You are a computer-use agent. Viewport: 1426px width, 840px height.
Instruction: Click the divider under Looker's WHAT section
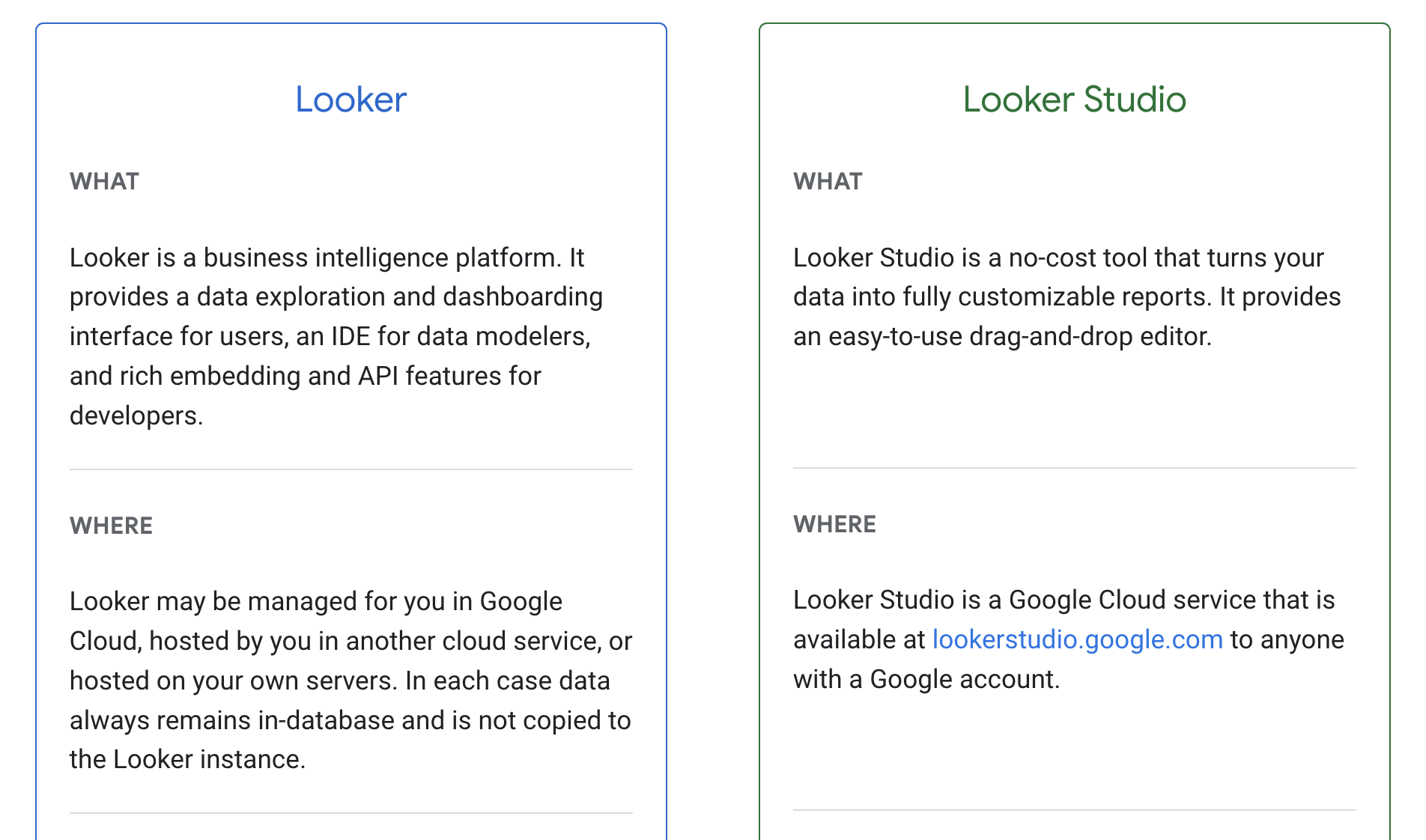(351, 469)
